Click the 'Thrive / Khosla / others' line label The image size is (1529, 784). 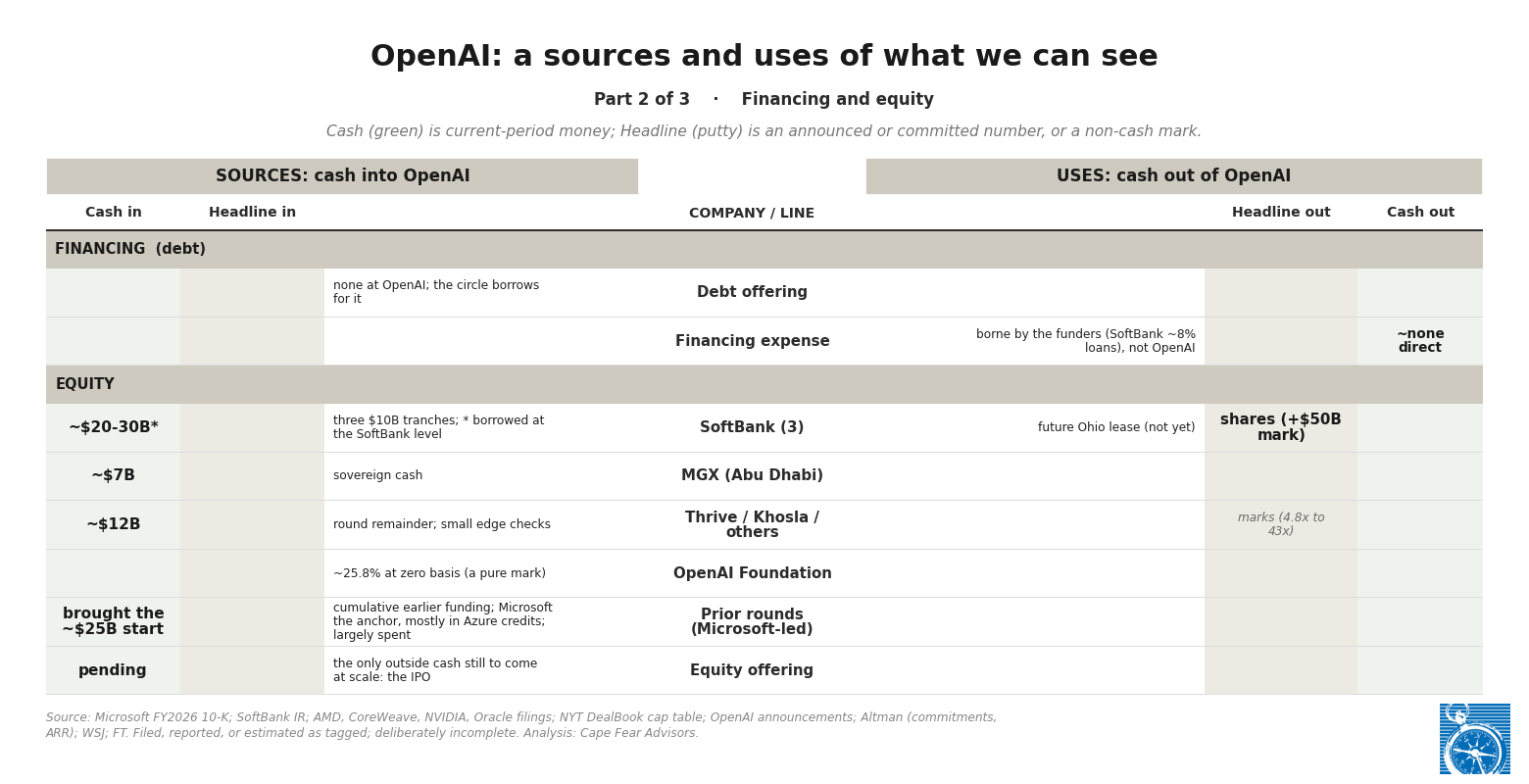pyautogui.click(x=752, y=525)
